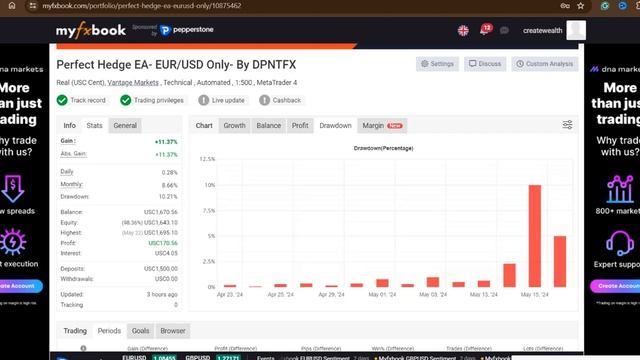Click the 800+ markets chart icon in ad
640x360 pixels.
[x=620, y=189]
